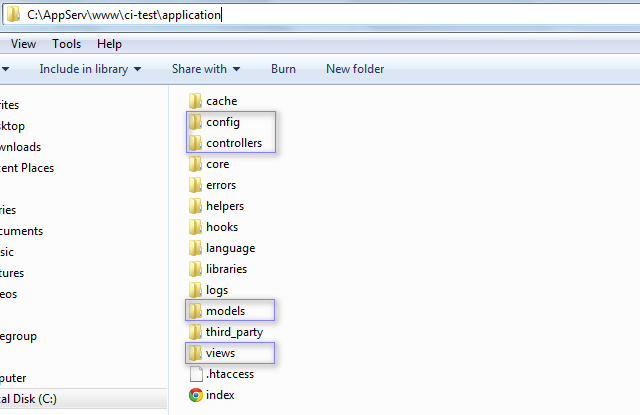Create a New folder
The height and width of the screenshot is (415, 640).
click(x=355, y=69)
